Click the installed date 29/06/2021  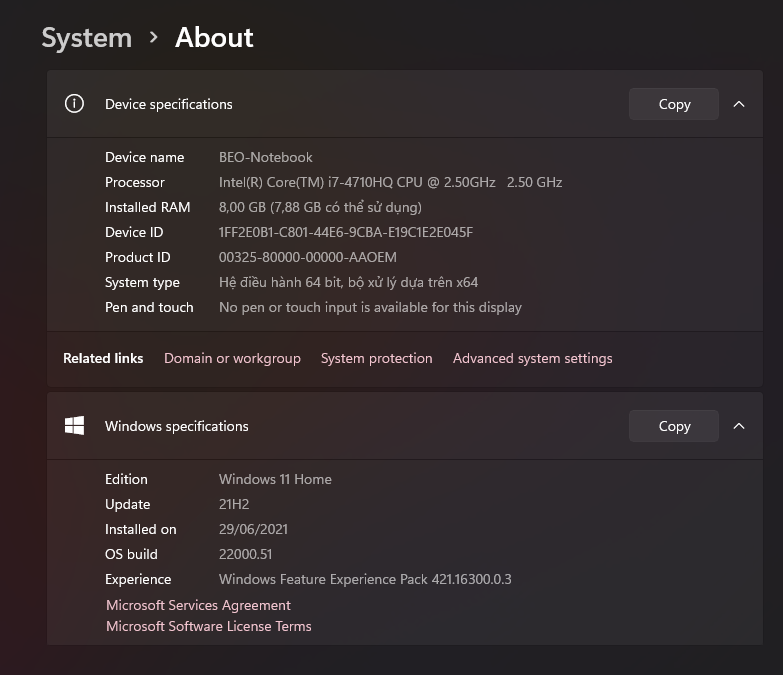[253, 529]
